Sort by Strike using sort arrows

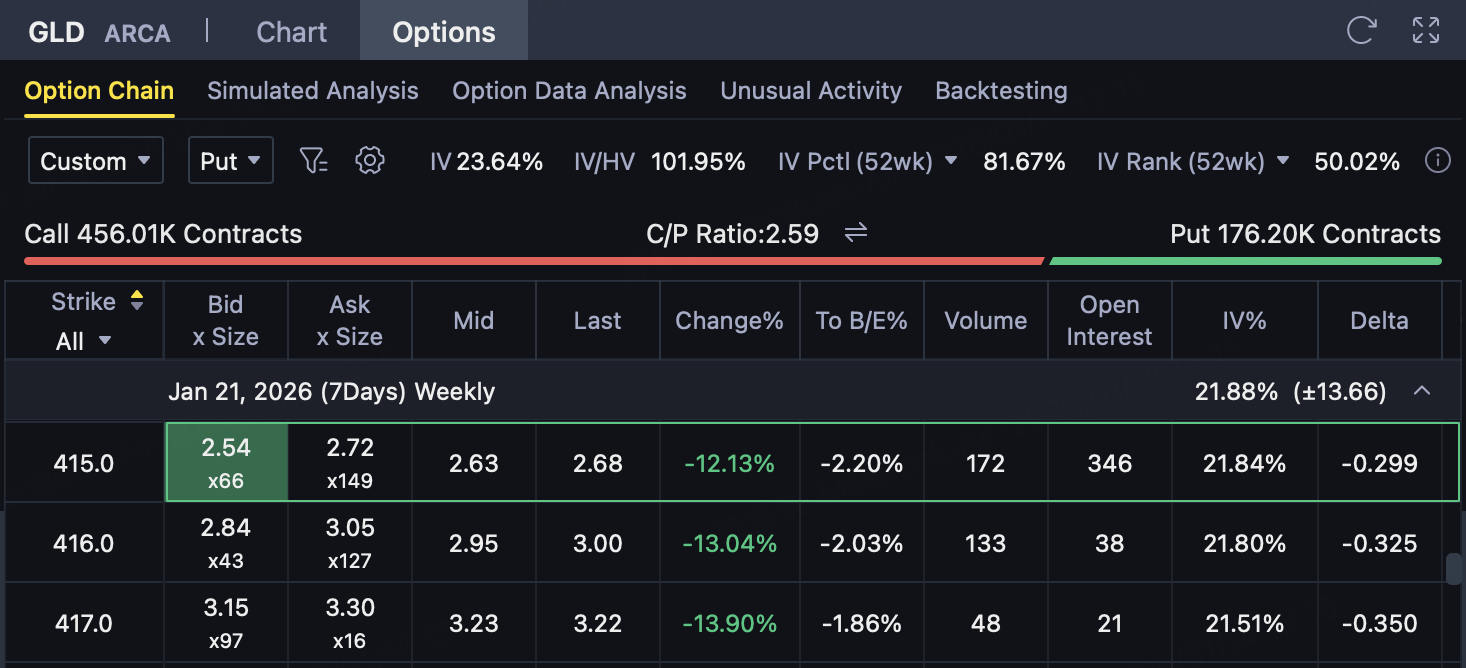(137, 301)
